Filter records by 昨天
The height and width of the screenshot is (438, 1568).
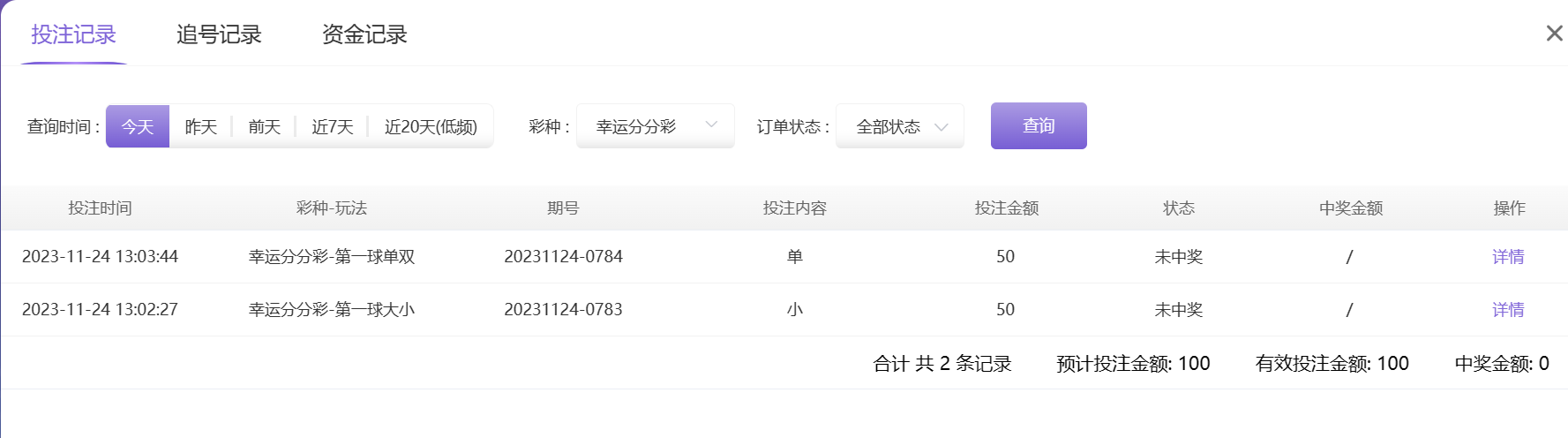click(201, 126)
